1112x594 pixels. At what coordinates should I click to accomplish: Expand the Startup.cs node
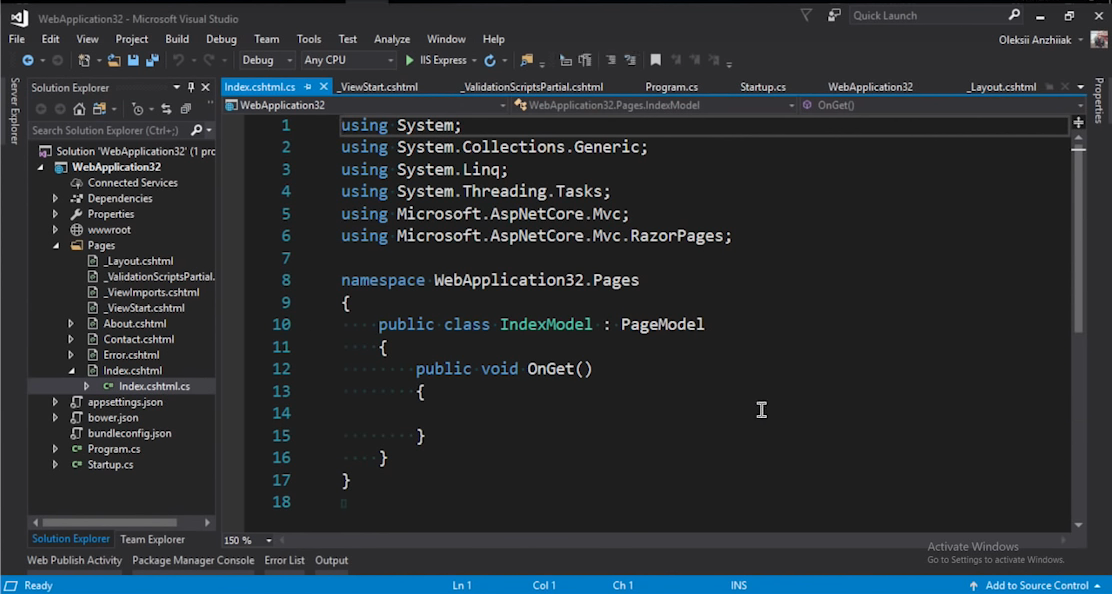point(55,465)
